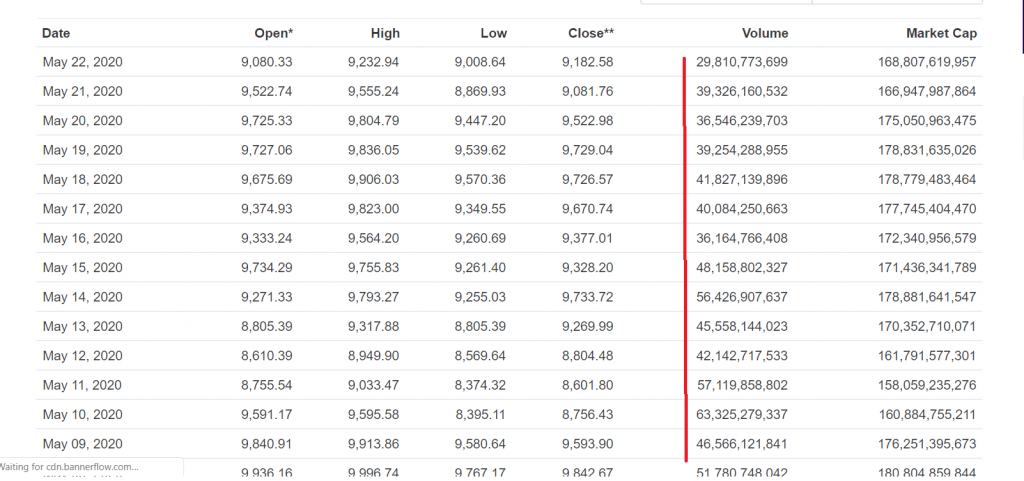Click the Open* column header
The height and width of the screenshot is (481, 1024).
[274, 33]
